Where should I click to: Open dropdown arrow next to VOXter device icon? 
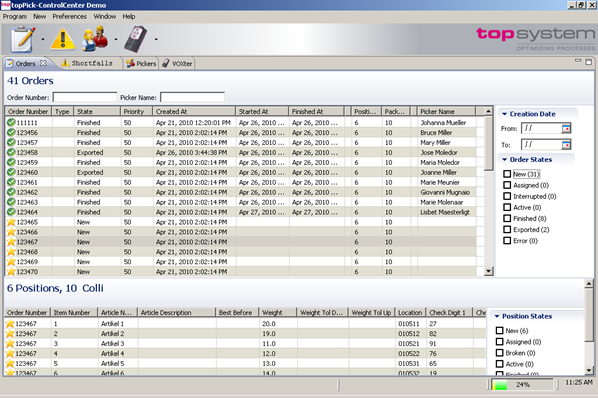tap(156, 39)
